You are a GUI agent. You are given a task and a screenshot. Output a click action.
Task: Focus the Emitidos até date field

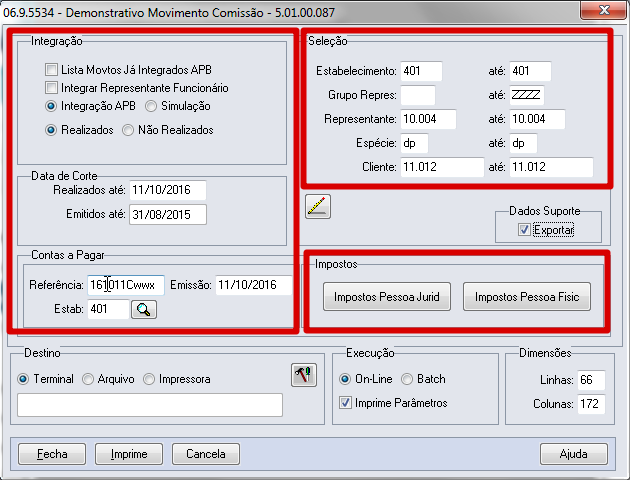tap(168, 214)
